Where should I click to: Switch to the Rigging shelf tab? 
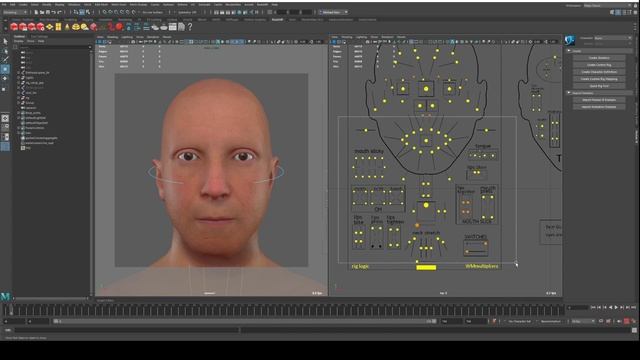click(88, 19)
